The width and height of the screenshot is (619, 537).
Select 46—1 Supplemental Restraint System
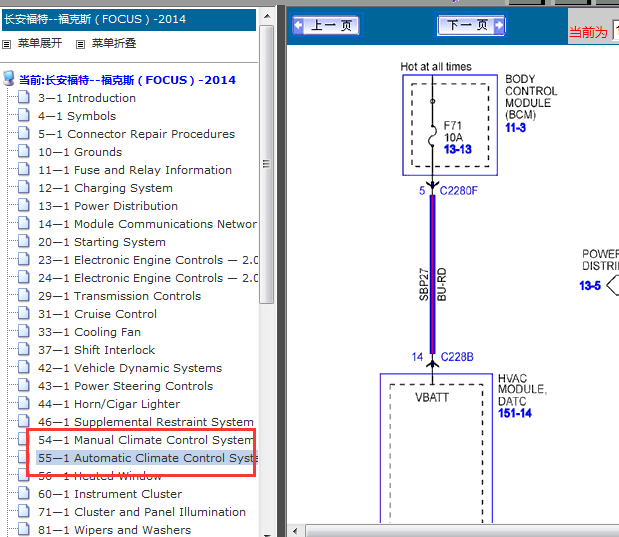tap(146, 422)
